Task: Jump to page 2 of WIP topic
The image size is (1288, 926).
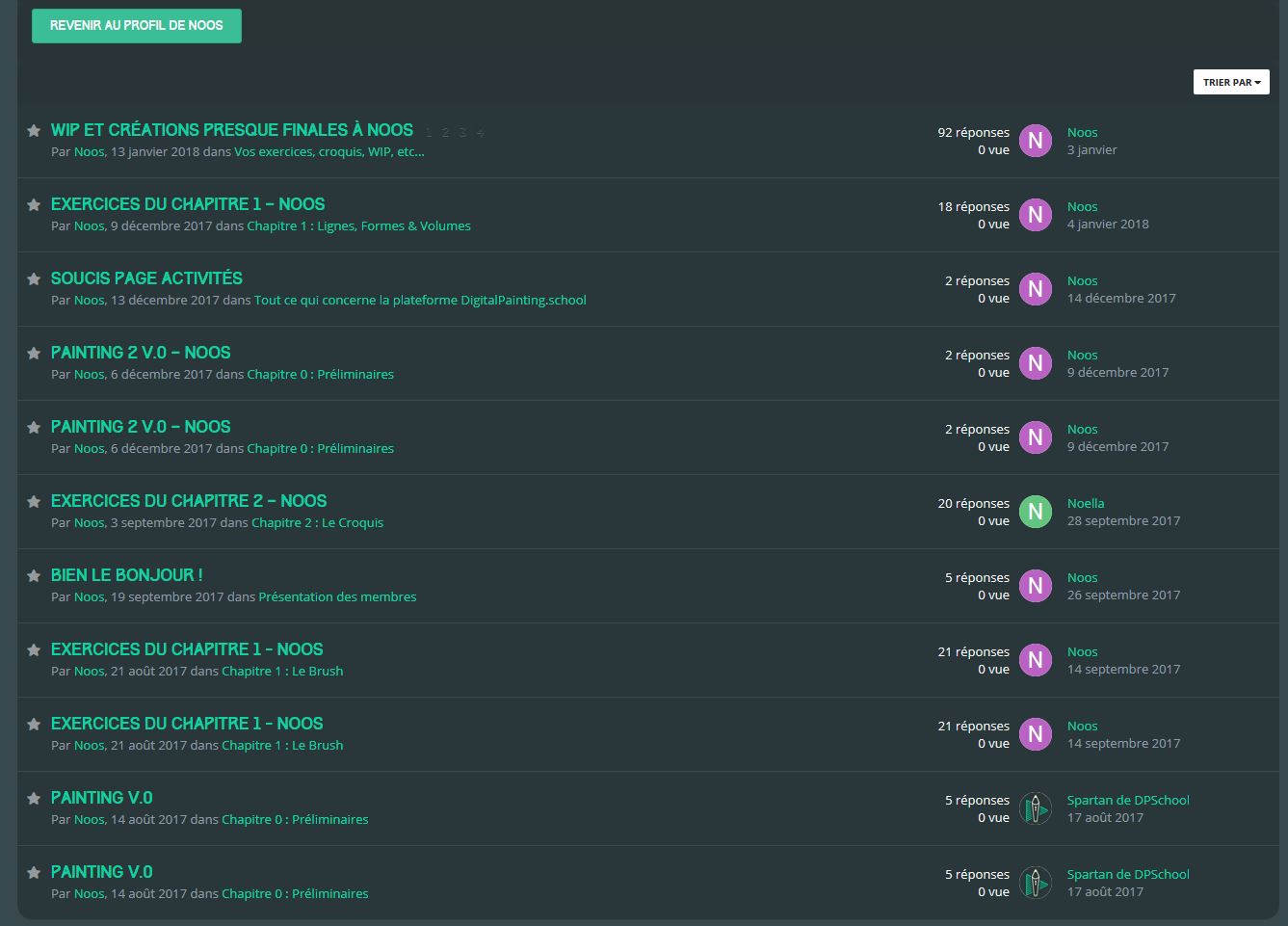Action: point(445,133)
